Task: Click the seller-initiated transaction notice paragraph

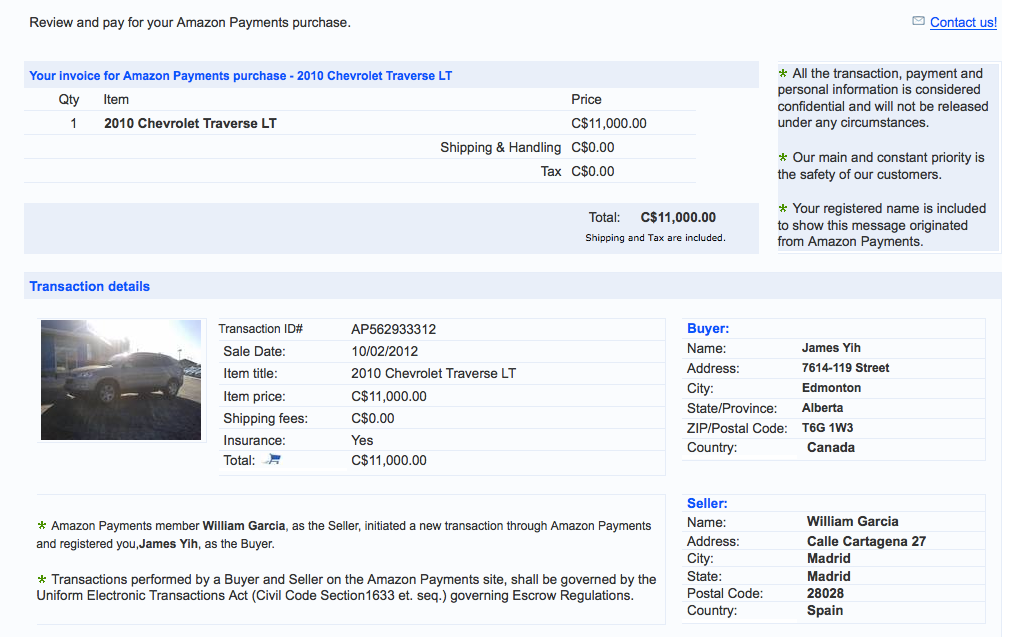Action: click(344, 535)
